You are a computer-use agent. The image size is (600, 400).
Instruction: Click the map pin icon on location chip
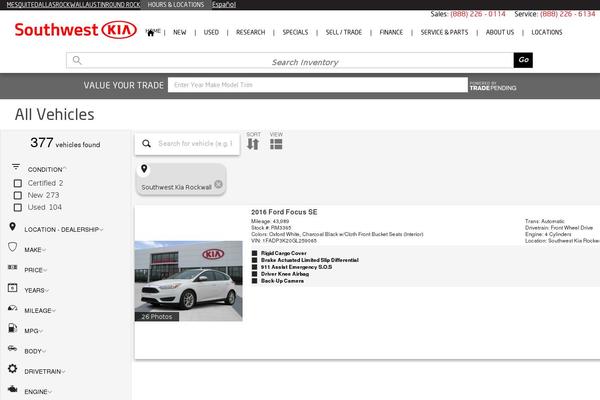click(x=144, y=168)
